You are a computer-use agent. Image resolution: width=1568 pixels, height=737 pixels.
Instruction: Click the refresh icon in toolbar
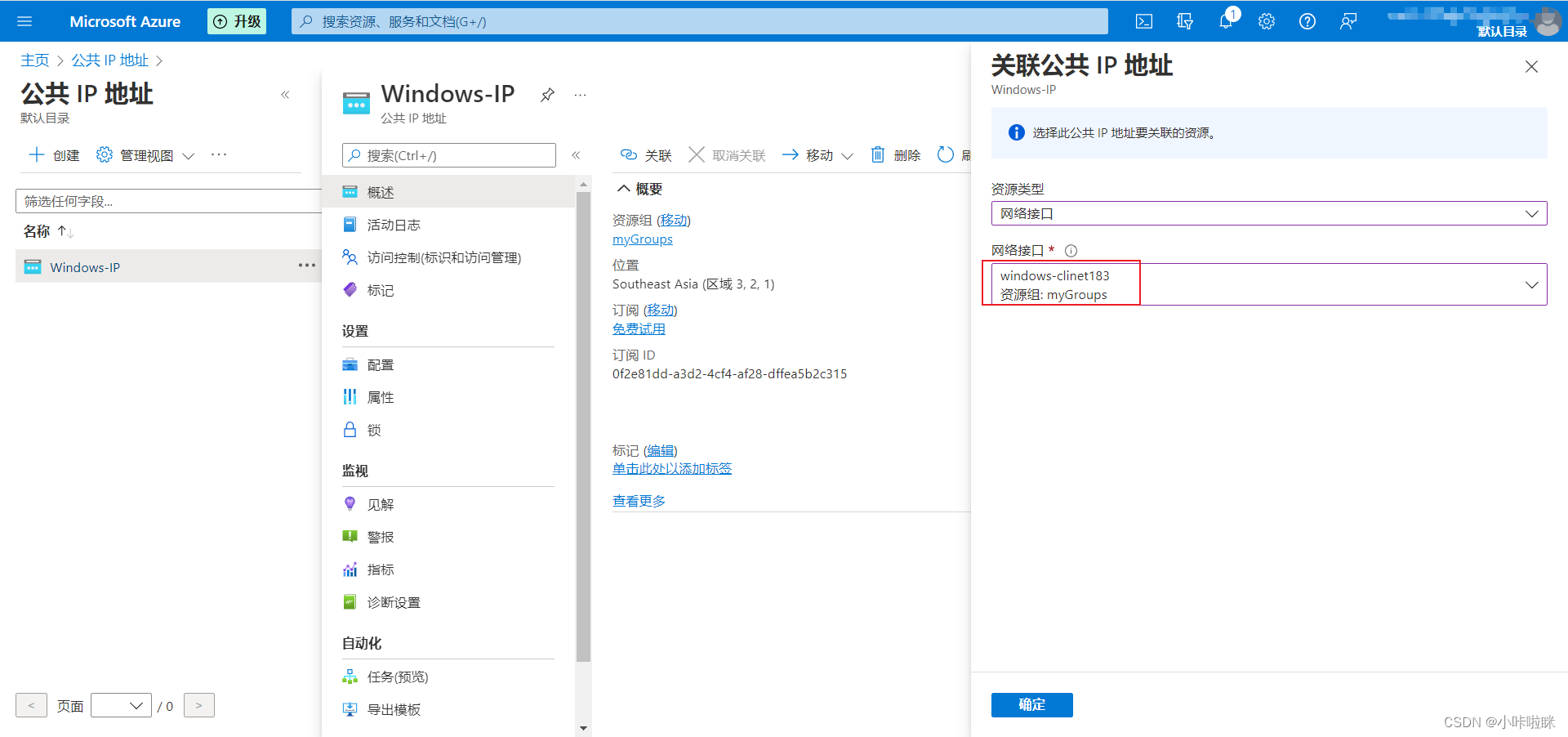[x=946, y=154]
